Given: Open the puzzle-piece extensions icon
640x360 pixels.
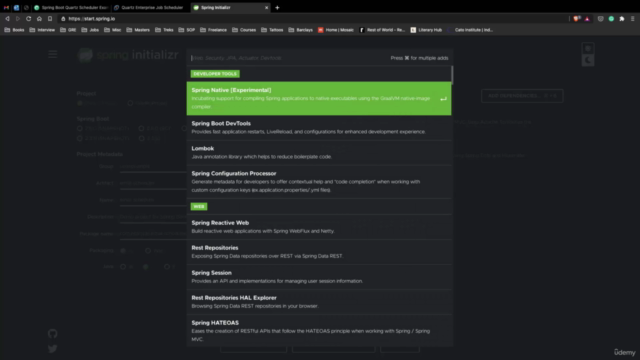Looking at the screenshot, I should coord(622,19).
